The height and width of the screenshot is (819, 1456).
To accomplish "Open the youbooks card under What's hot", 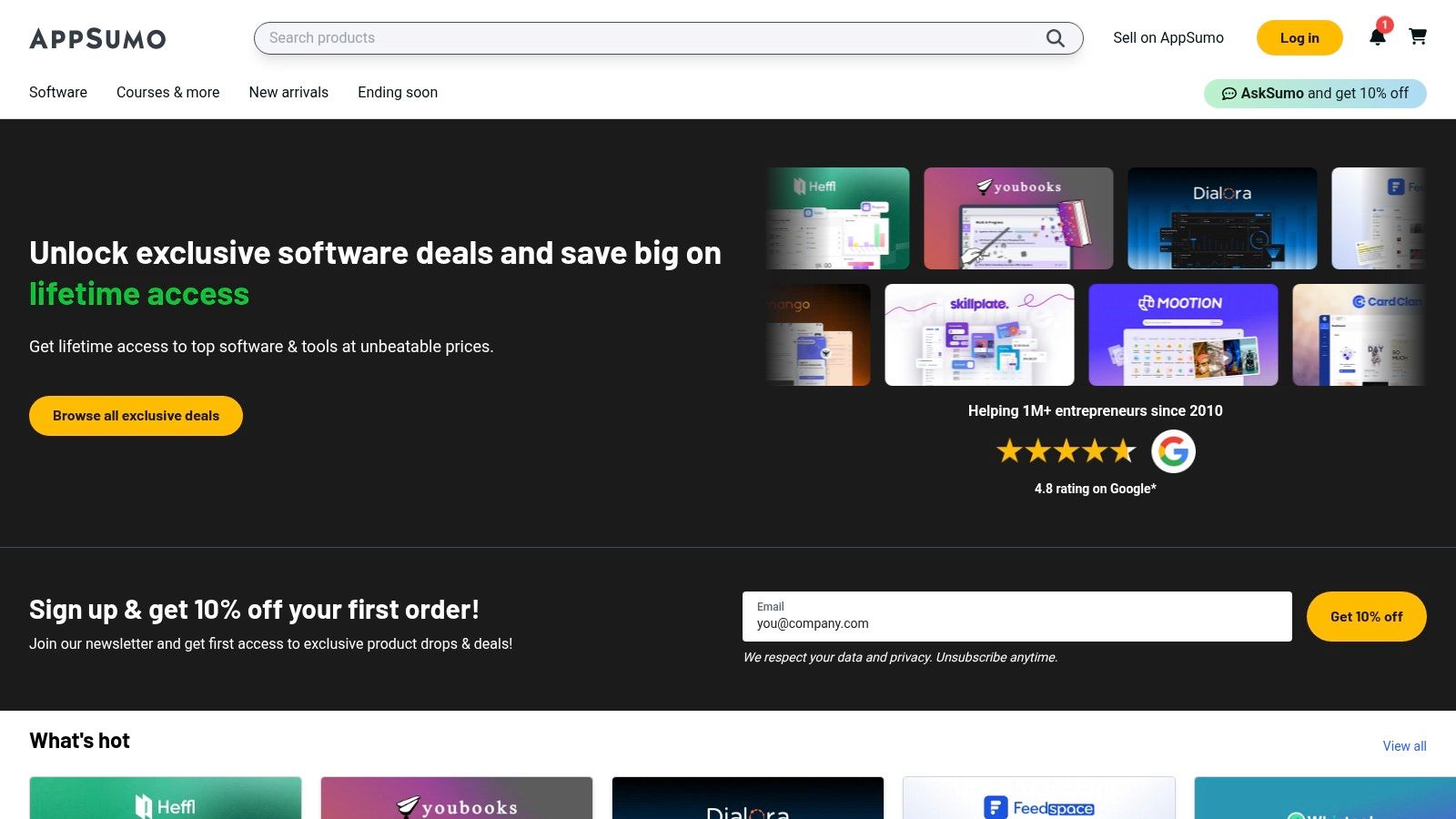I will [x=457, y=798].
